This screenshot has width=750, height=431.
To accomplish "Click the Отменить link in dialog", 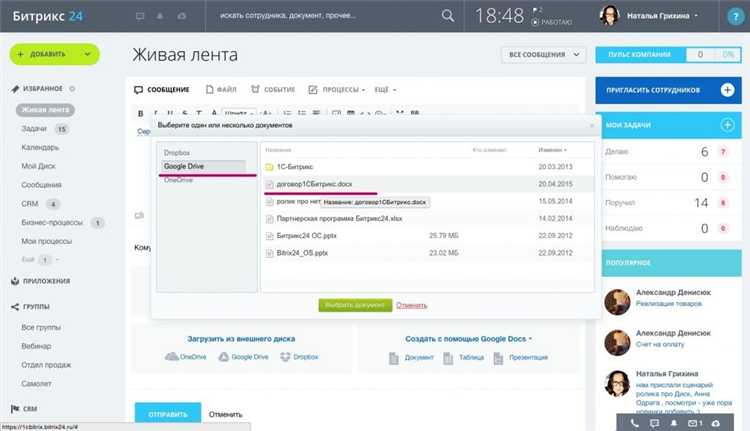I will pos(411,305).
